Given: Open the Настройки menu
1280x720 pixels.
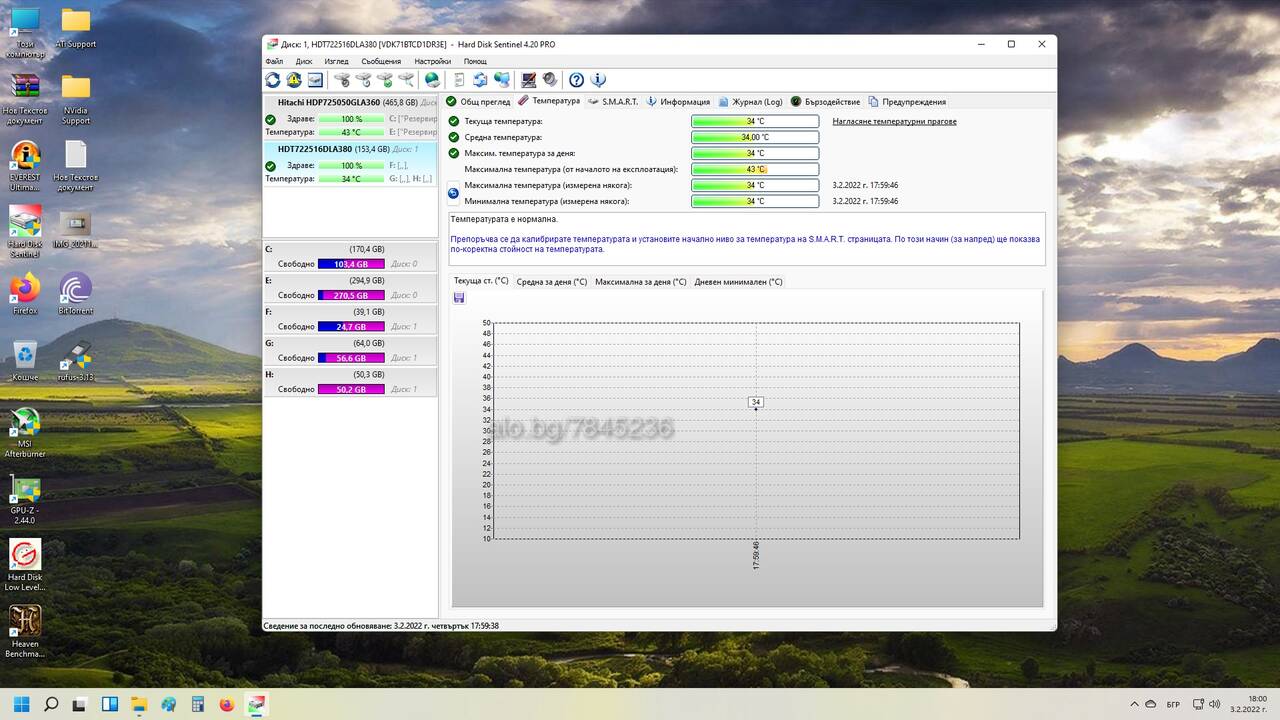Looking at the screenshot, I should 433,61.
